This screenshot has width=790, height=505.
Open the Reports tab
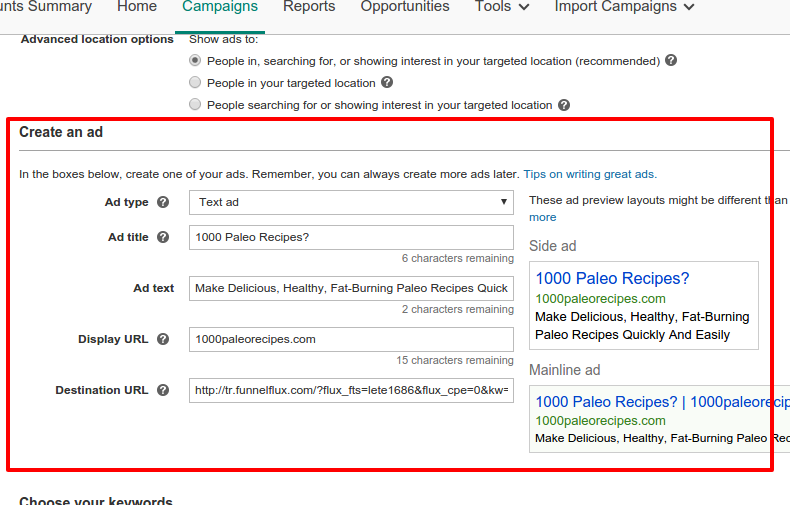coord(309,7)
